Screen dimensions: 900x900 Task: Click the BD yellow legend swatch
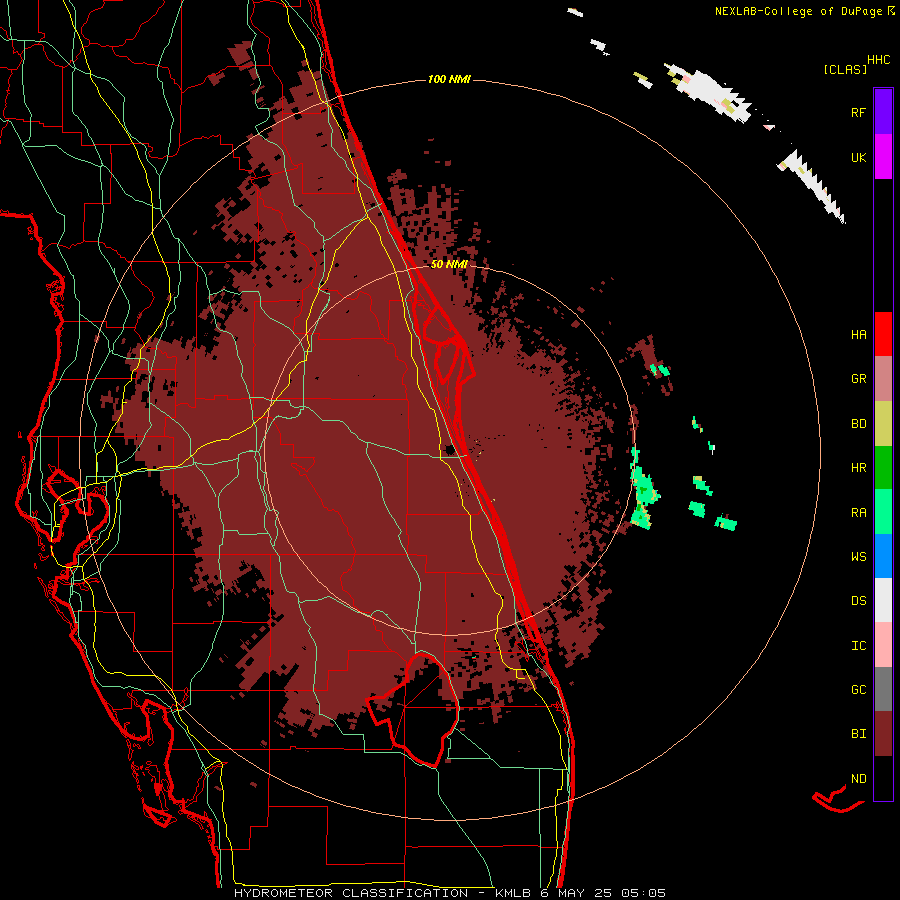[x=883, y=423]
